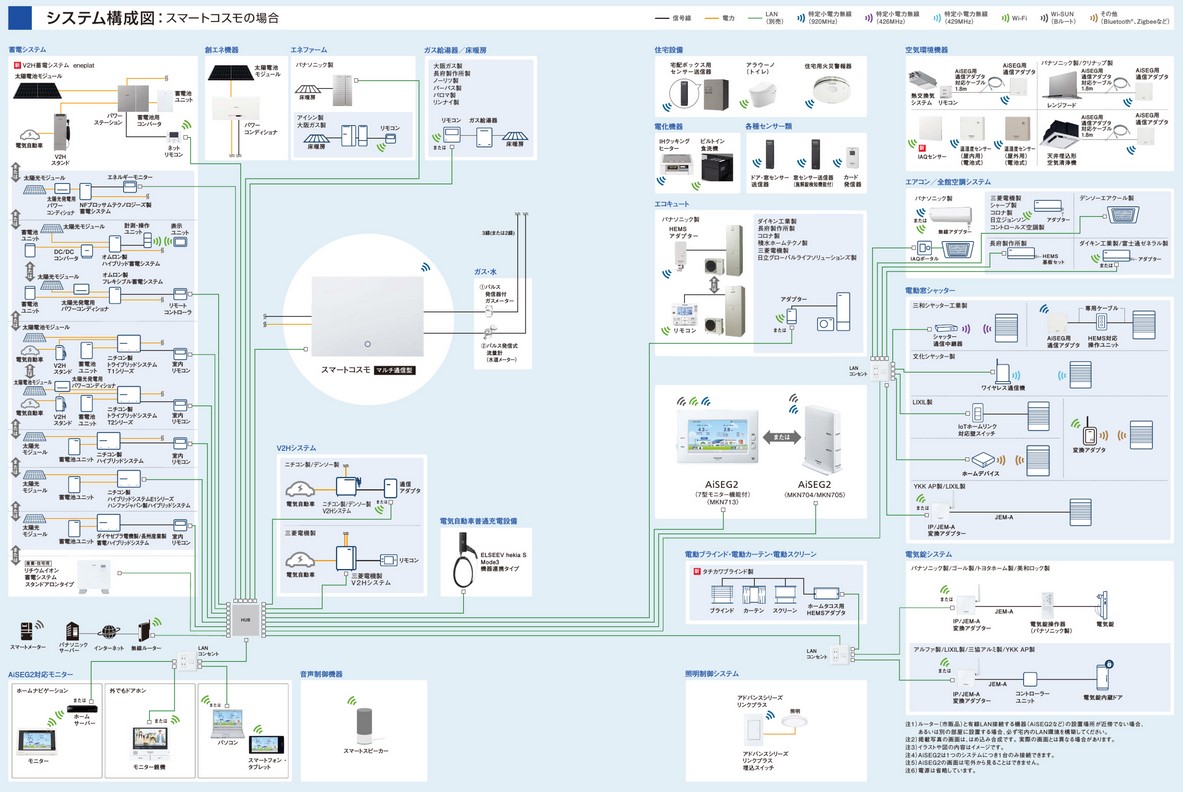Select the エネファーム section heading
The width and height of the screenshot is (1183, 792).
pos(309,50)
